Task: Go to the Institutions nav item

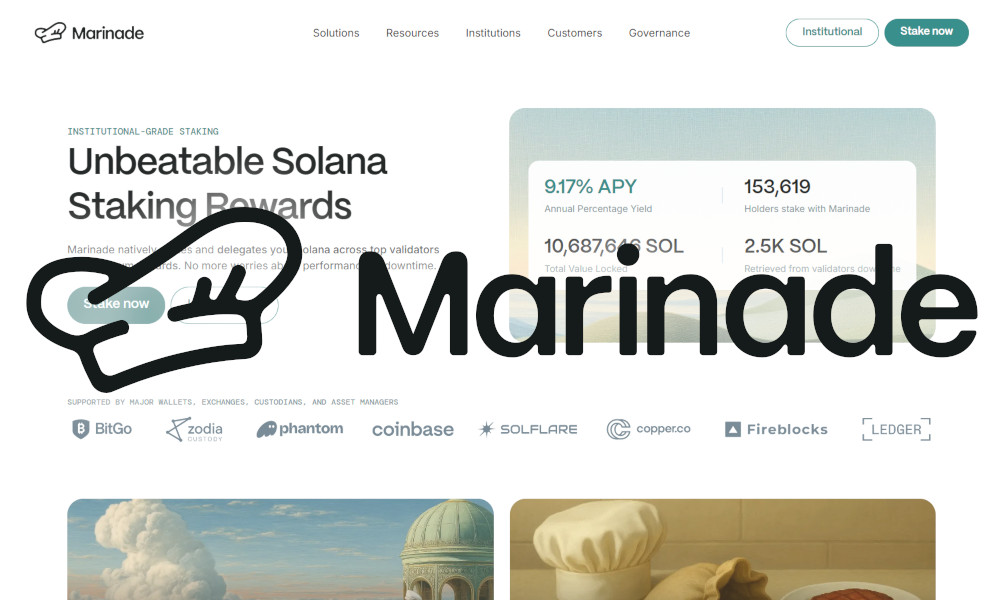Action: pos(493,33)
